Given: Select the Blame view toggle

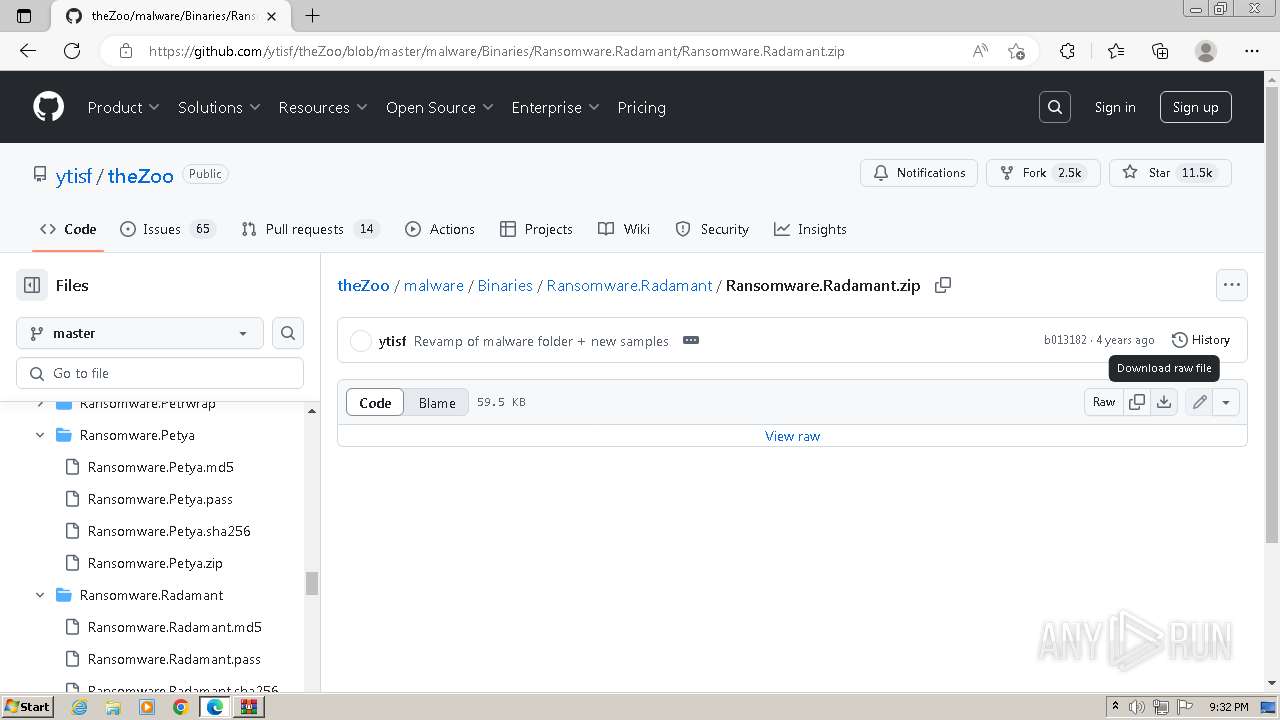Looking at the screenshot, I should (x=437, y=403).
